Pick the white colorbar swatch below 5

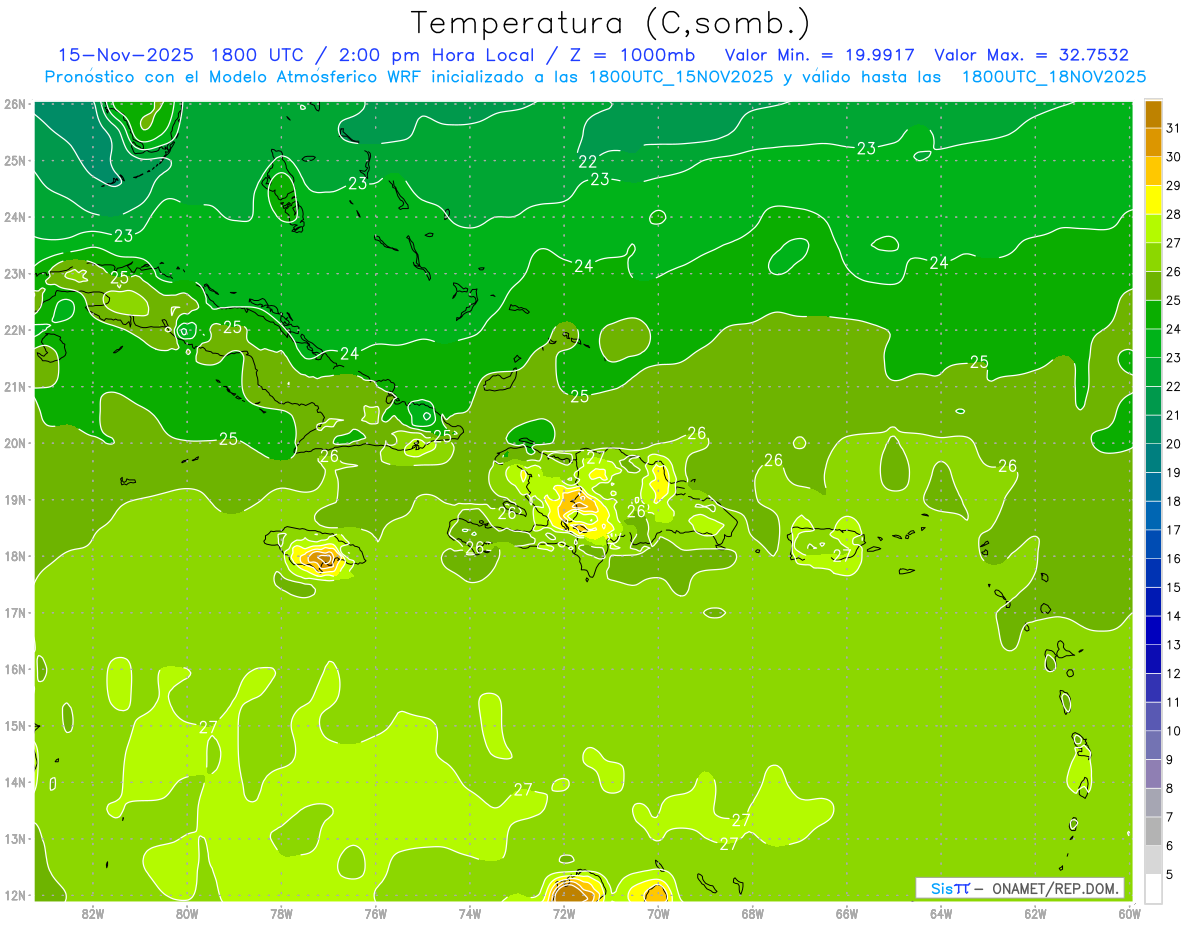(x=1153, y=888)
